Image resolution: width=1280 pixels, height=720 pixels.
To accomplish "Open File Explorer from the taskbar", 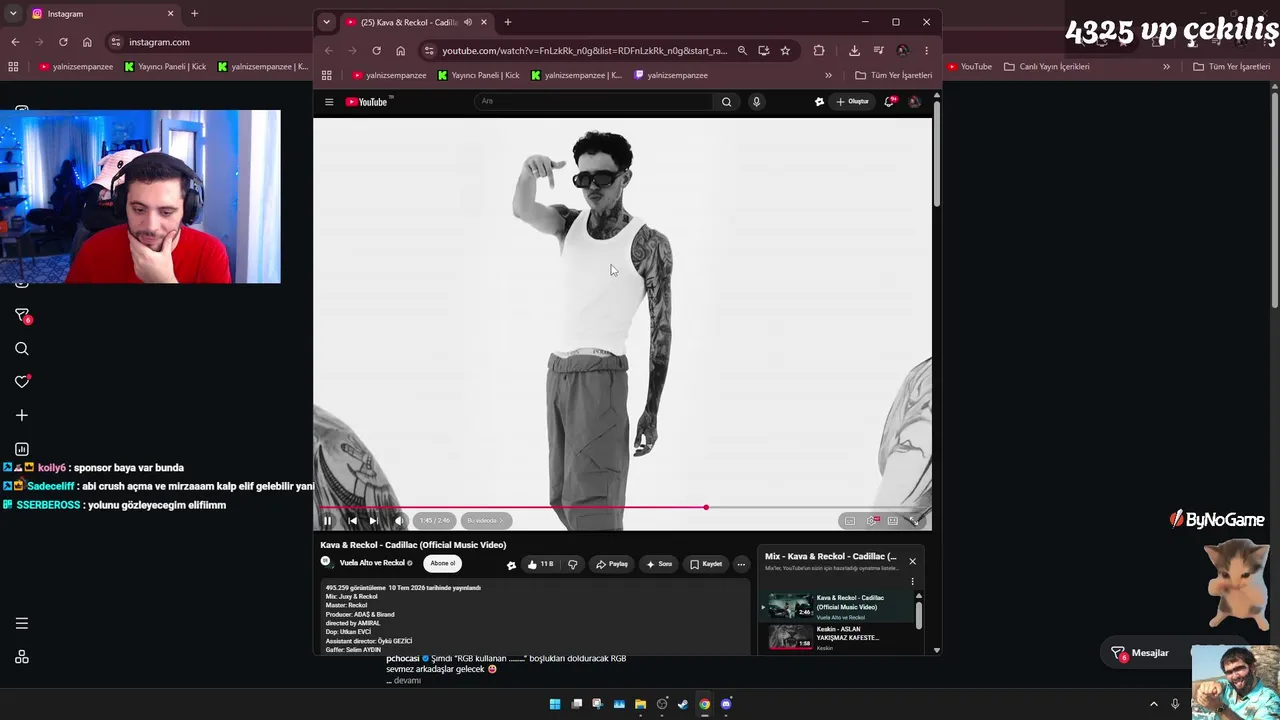I will [640, 704].
